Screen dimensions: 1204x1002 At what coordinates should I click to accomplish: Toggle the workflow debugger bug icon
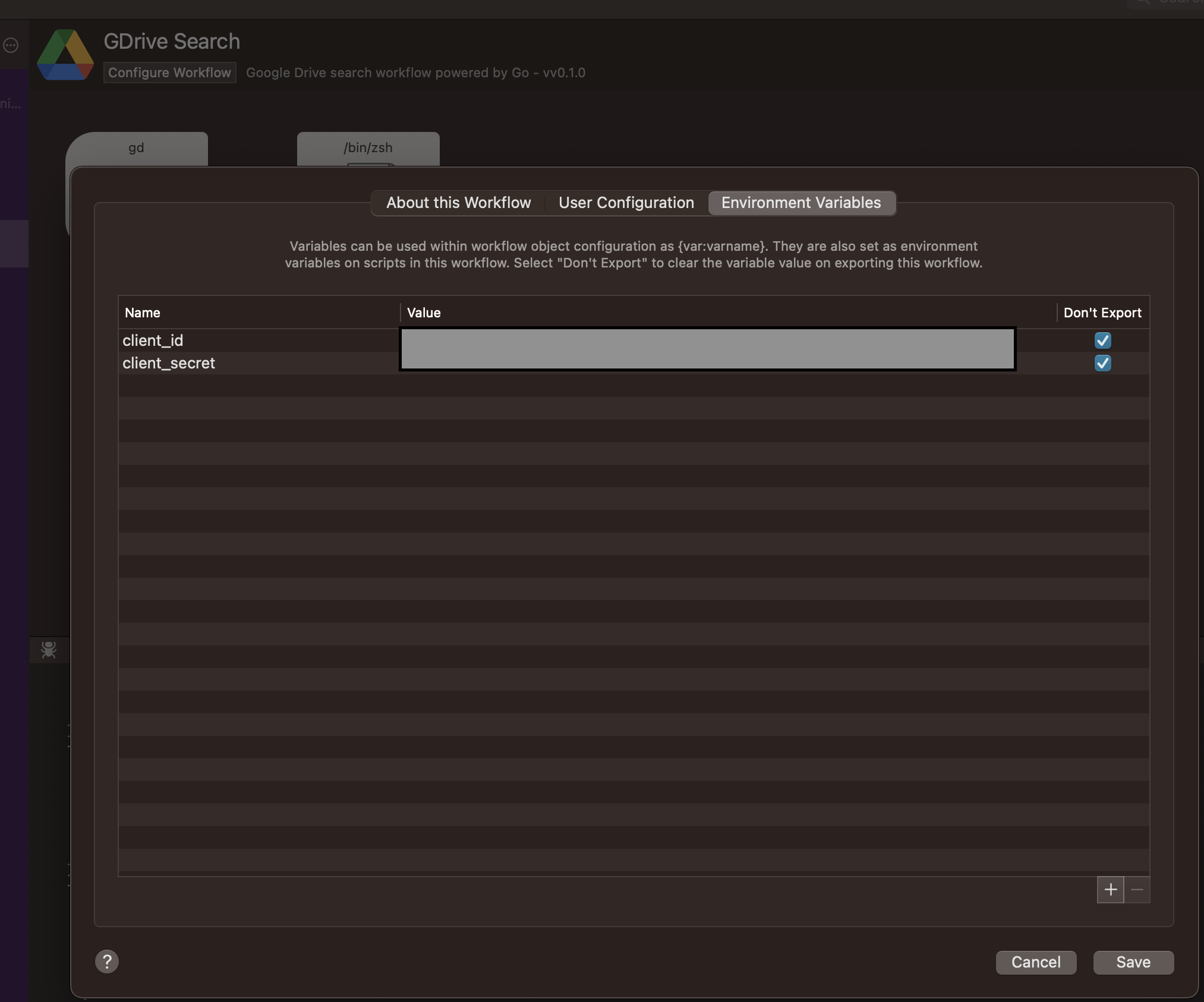coord(49,650)
